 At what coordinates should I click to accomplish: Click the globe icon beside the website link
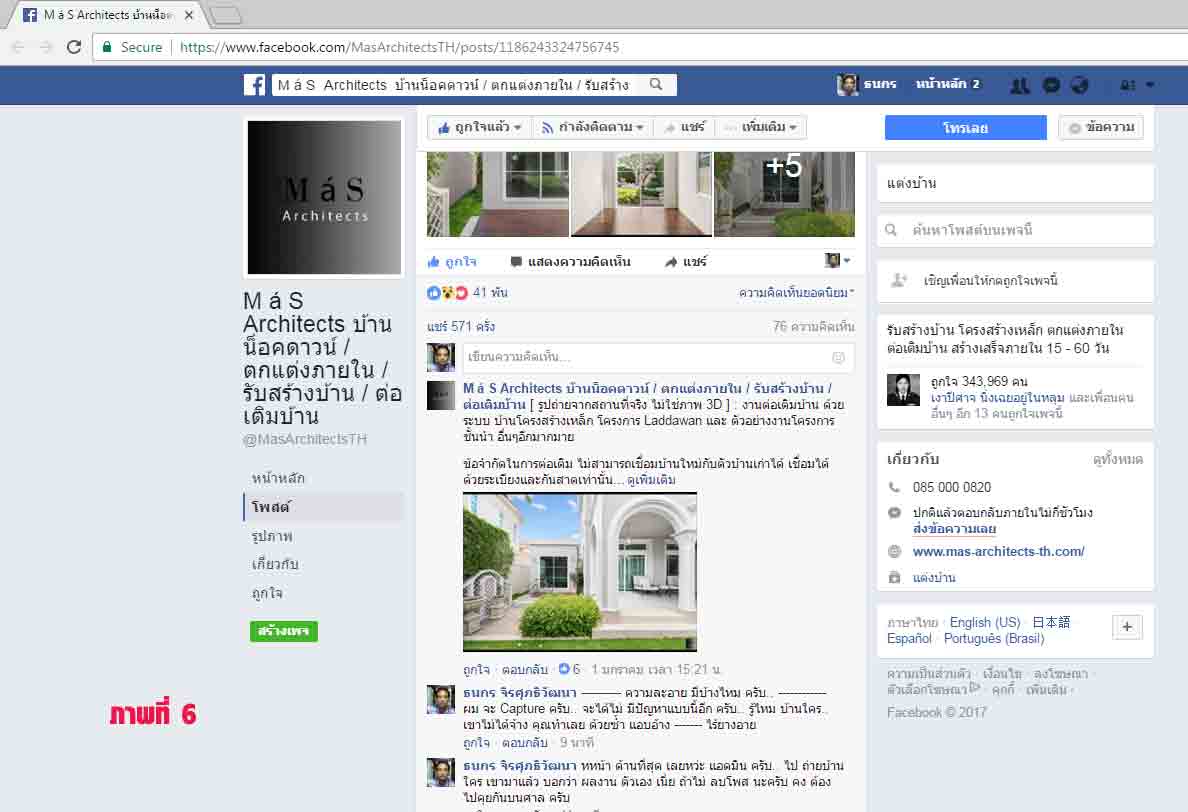click(x=894, y=551)
